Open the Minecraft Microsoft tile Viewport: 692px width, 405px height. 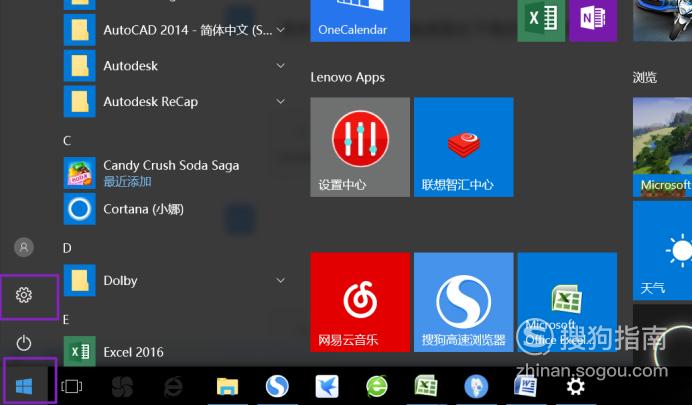click(662, 147)
